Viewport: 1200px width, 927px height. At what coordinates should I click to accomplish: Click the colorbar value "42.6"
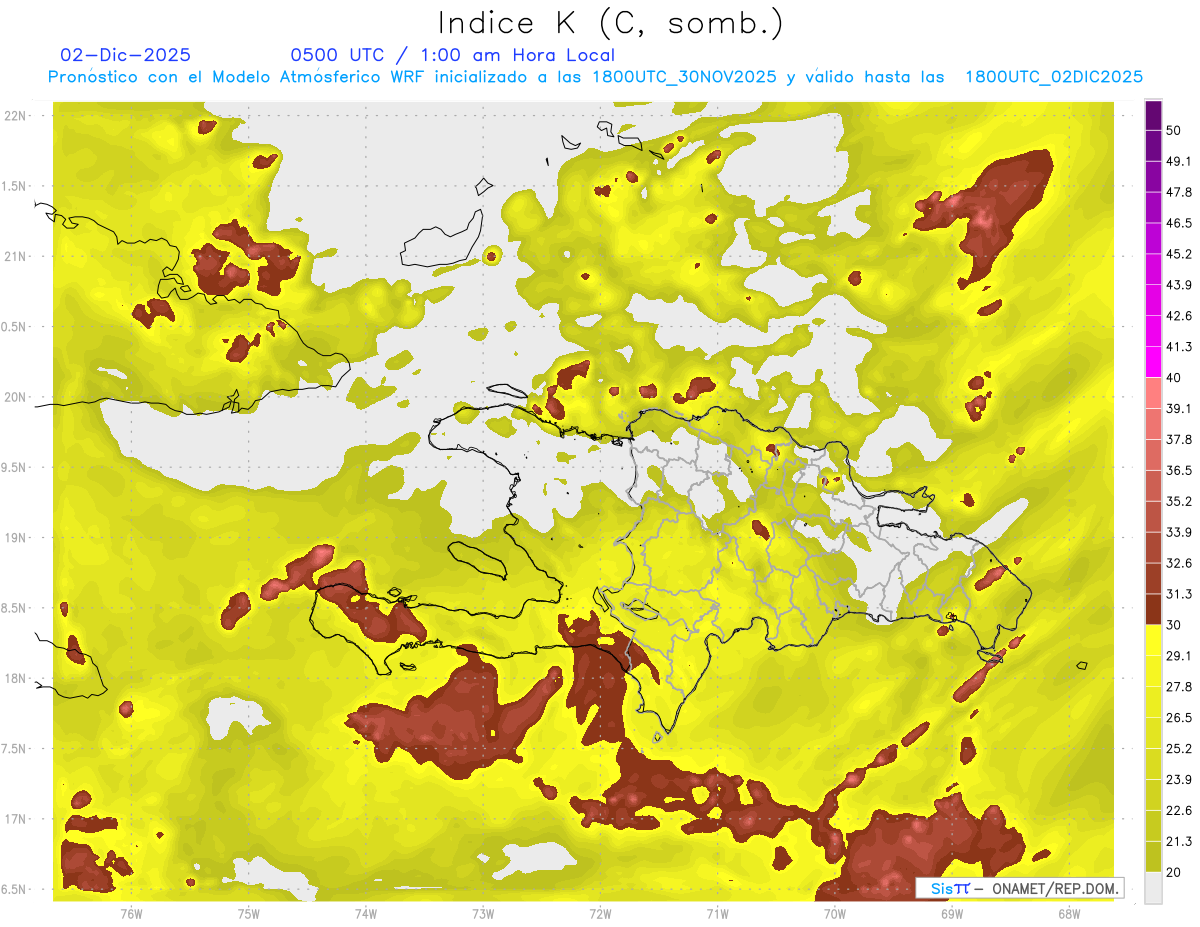1179,316
